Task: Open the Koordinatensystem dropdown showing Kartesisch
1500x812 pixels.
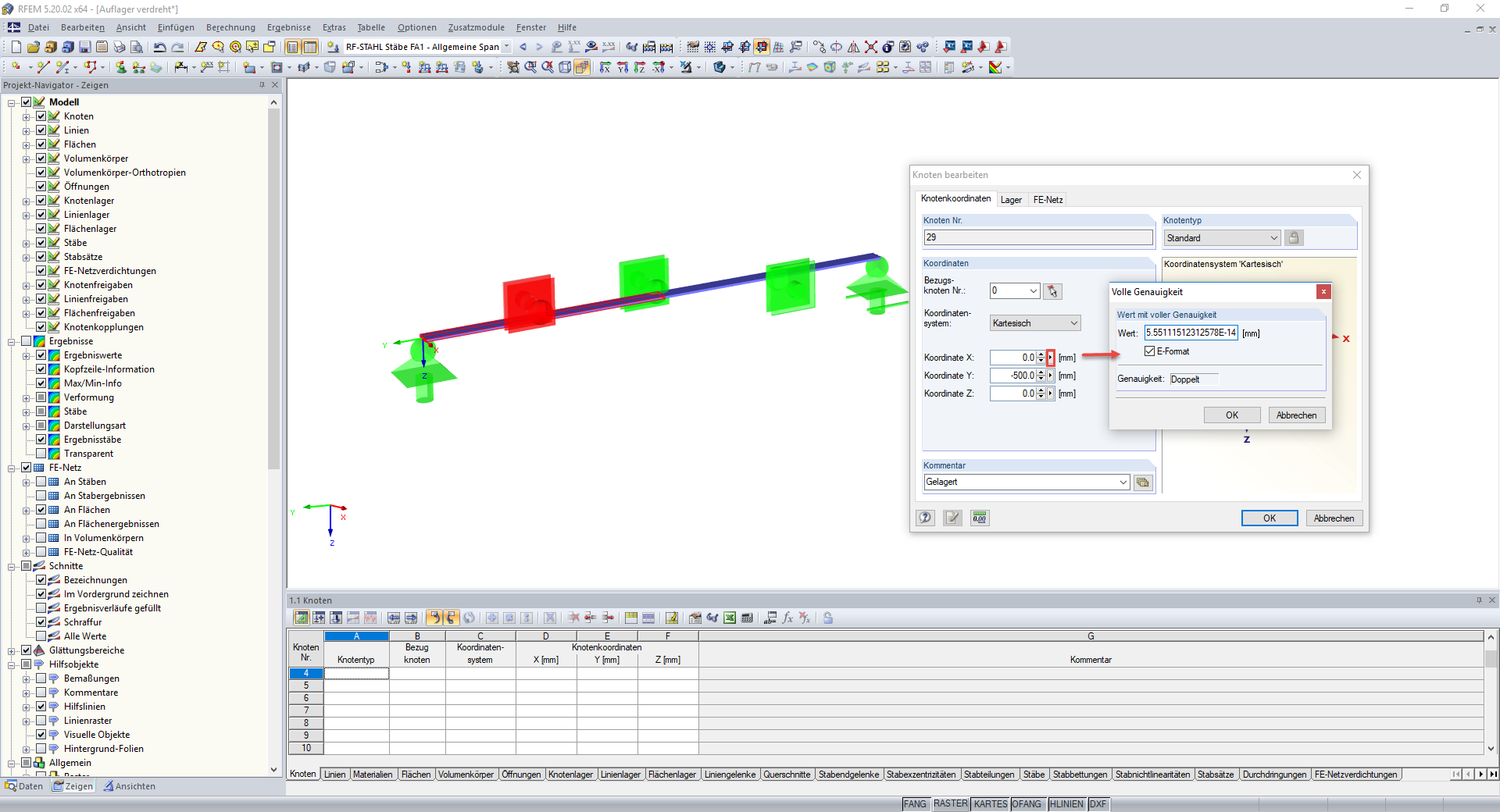Action: (x=1075, y=322)
